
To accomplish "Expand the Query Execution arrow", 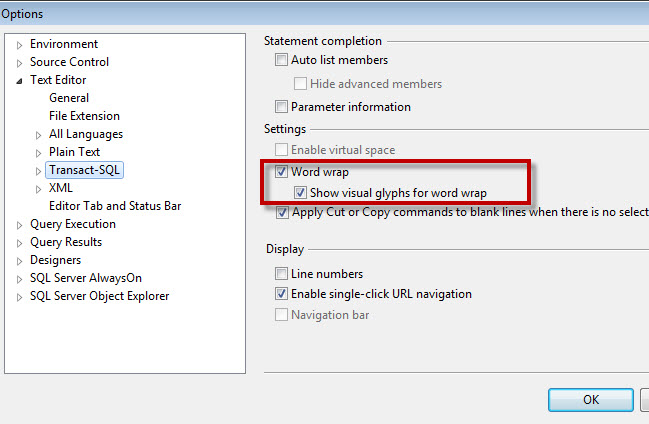I will click(x=19, y=225).
